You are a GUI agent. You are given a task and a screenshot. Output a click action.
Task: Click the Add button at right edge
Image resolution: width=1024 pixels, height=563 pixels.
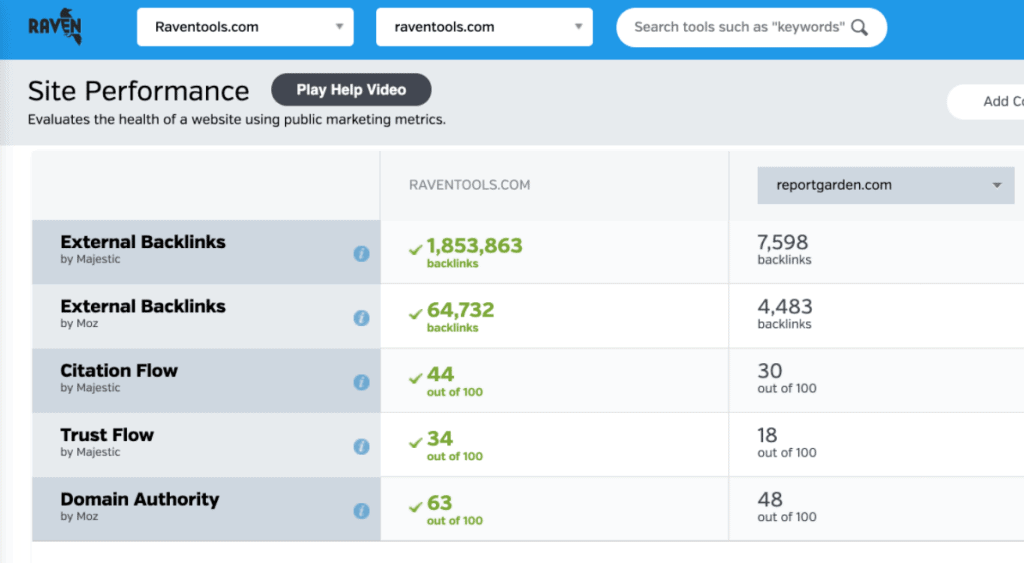click(995, 101)
